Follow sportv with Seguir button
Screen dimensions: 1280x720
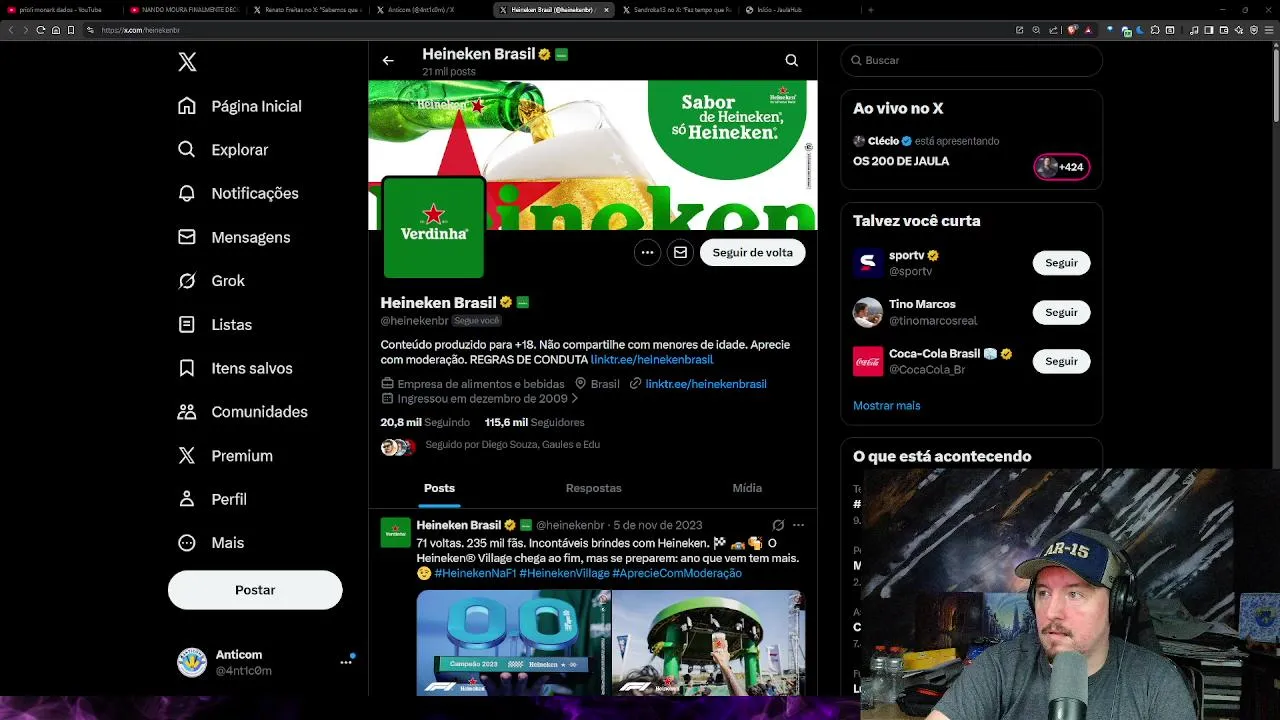(1061, 263)
